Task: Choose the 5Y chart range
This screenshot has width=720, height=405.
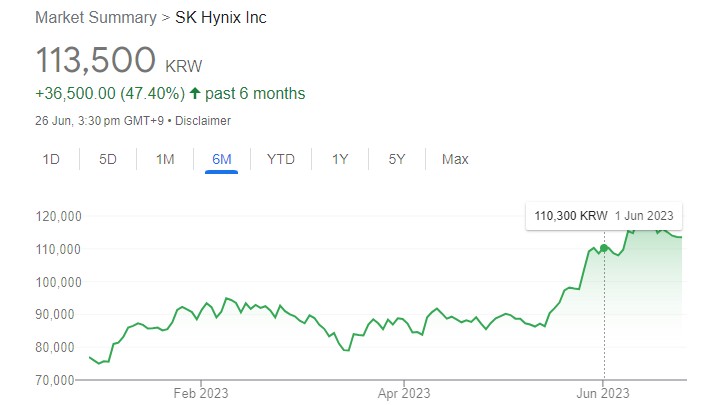Action: [397, 159]
